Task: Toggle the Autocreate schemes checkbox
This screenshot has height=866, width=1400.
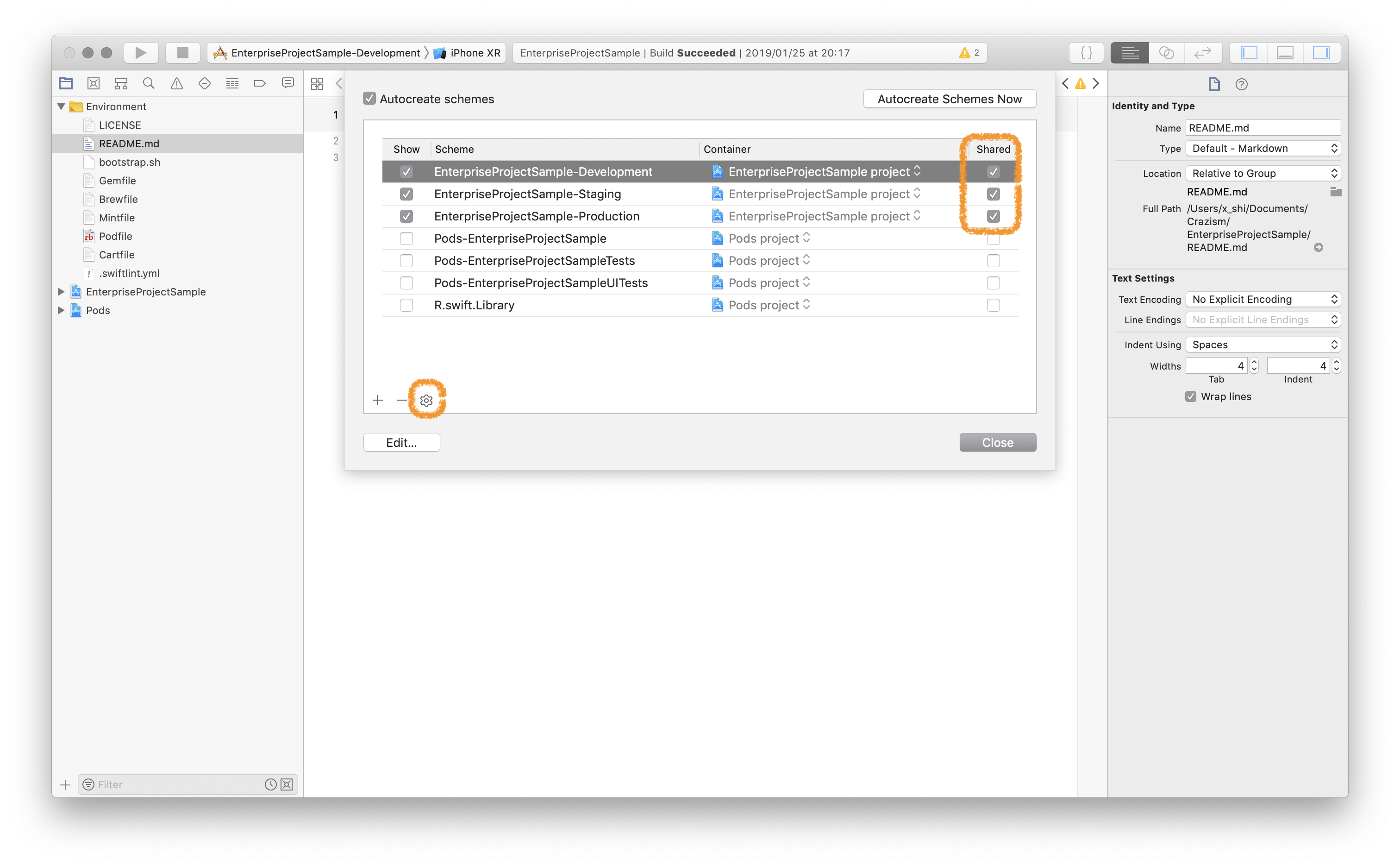Action: 369,99
